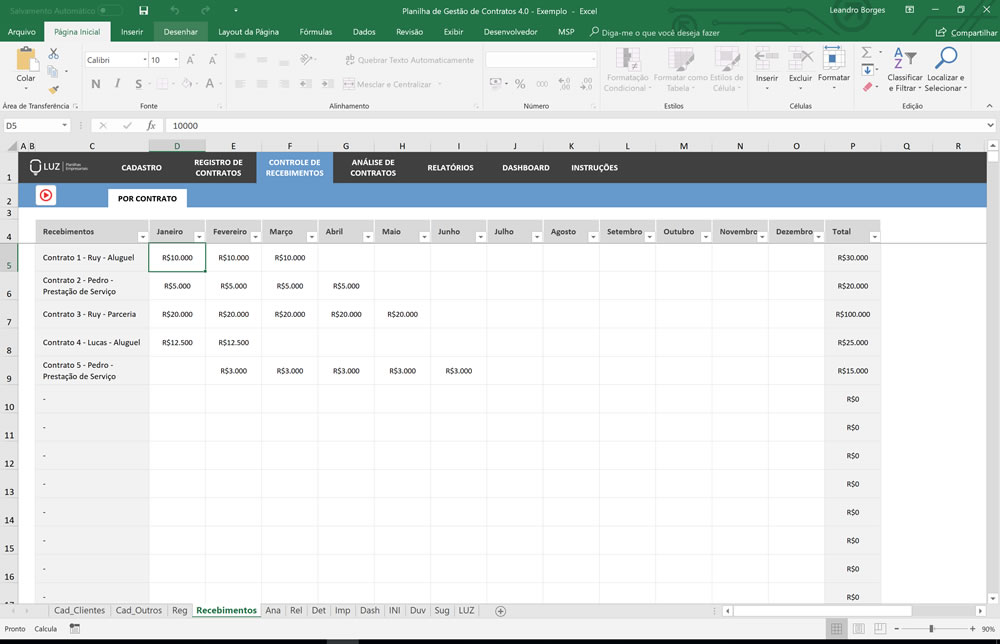Switch to Page Layout view icon
The height and width of the screenshot is (644, 1000).
pyautogui.click(x=859, y=629)
